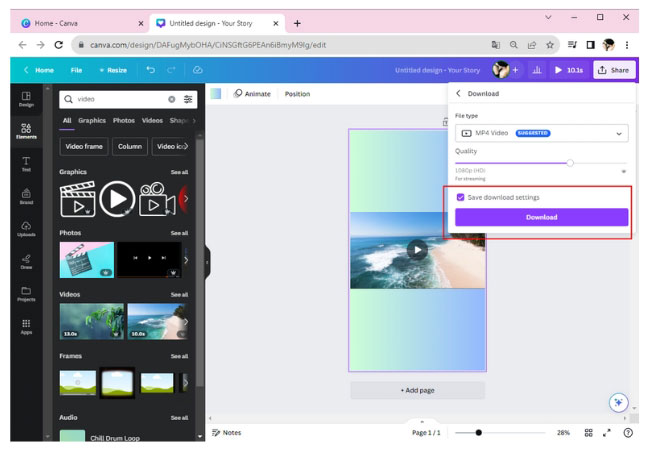Screen dimensions: 650x450
Task: Click the Notes icon at bottom
Action: coord(226,432)
